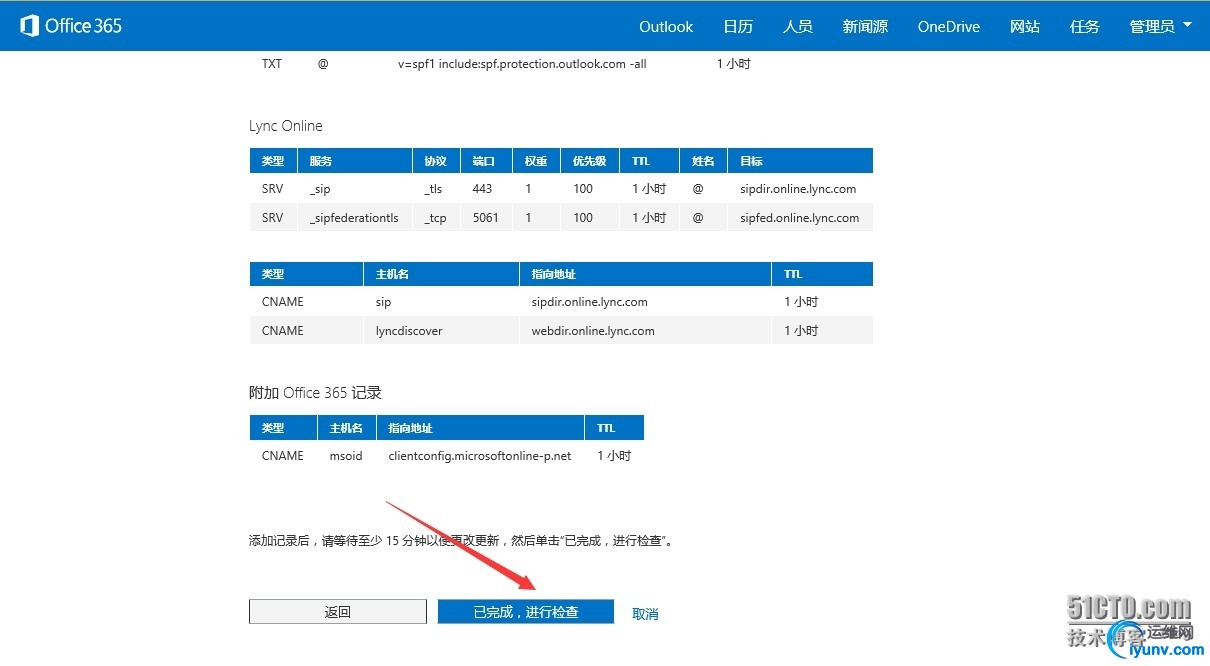Select the _sip service cell
Image resolution: width=1210 pixels, height=666 pixels.
coord(355,189)
